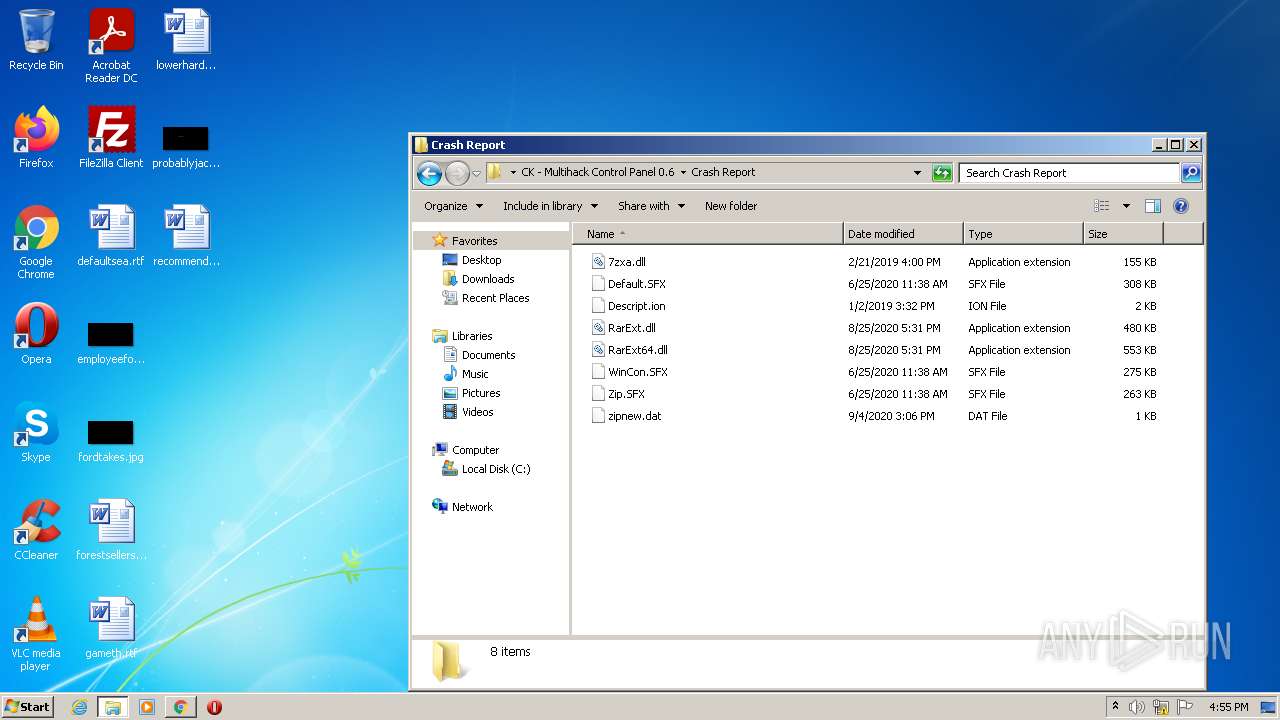This screenshot has width=1280, height=720.
Task: Click the change view icon
Action: [1102, 206]
